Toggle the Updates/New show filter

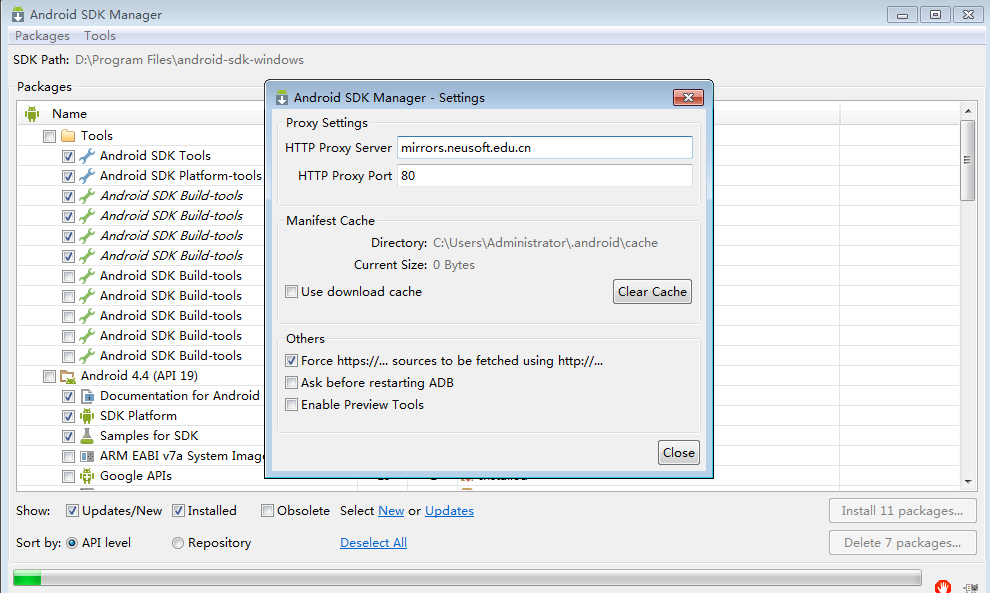click(73, 511)
